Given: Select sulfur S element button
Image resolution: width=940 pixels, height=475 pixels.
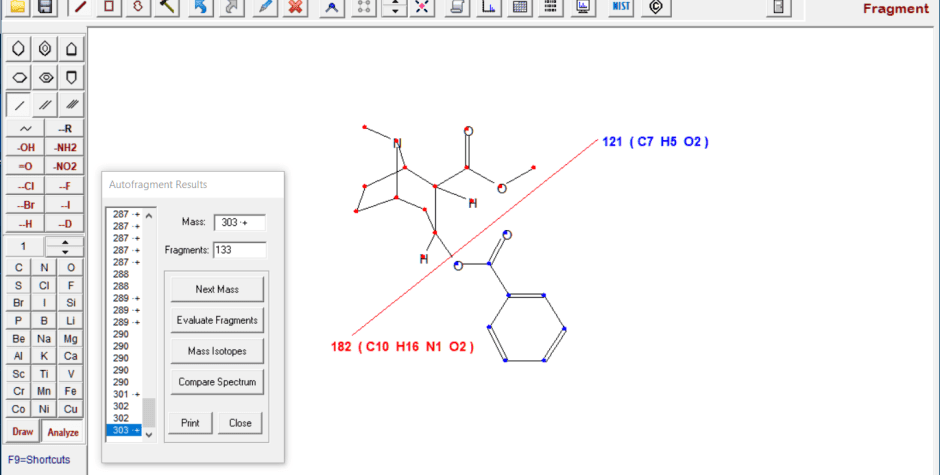Looking at the screenshot, I should coord(19,285).
